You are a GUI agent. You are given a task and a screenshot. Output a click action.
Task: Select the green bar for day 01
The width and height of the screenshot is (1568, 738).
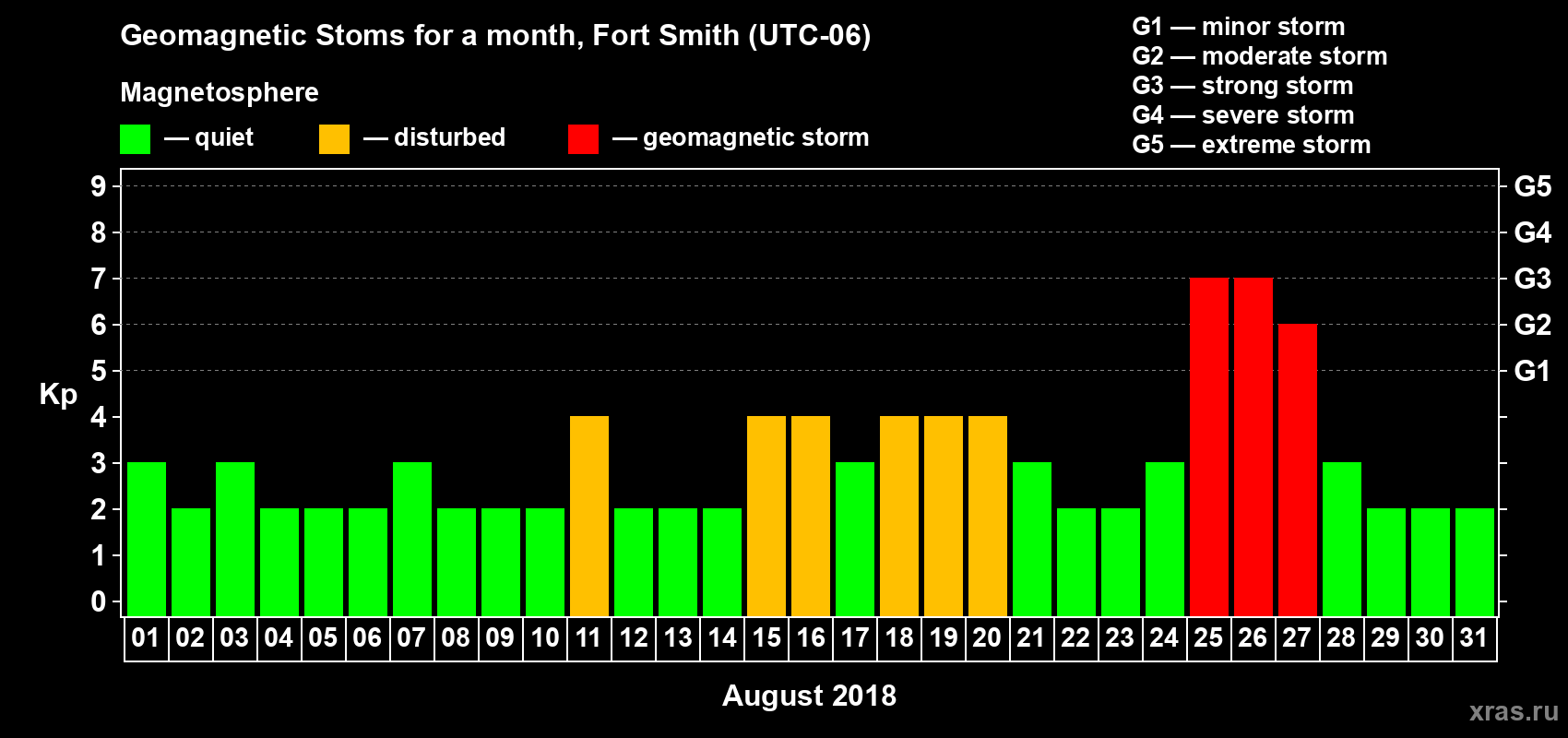point(147,539)
